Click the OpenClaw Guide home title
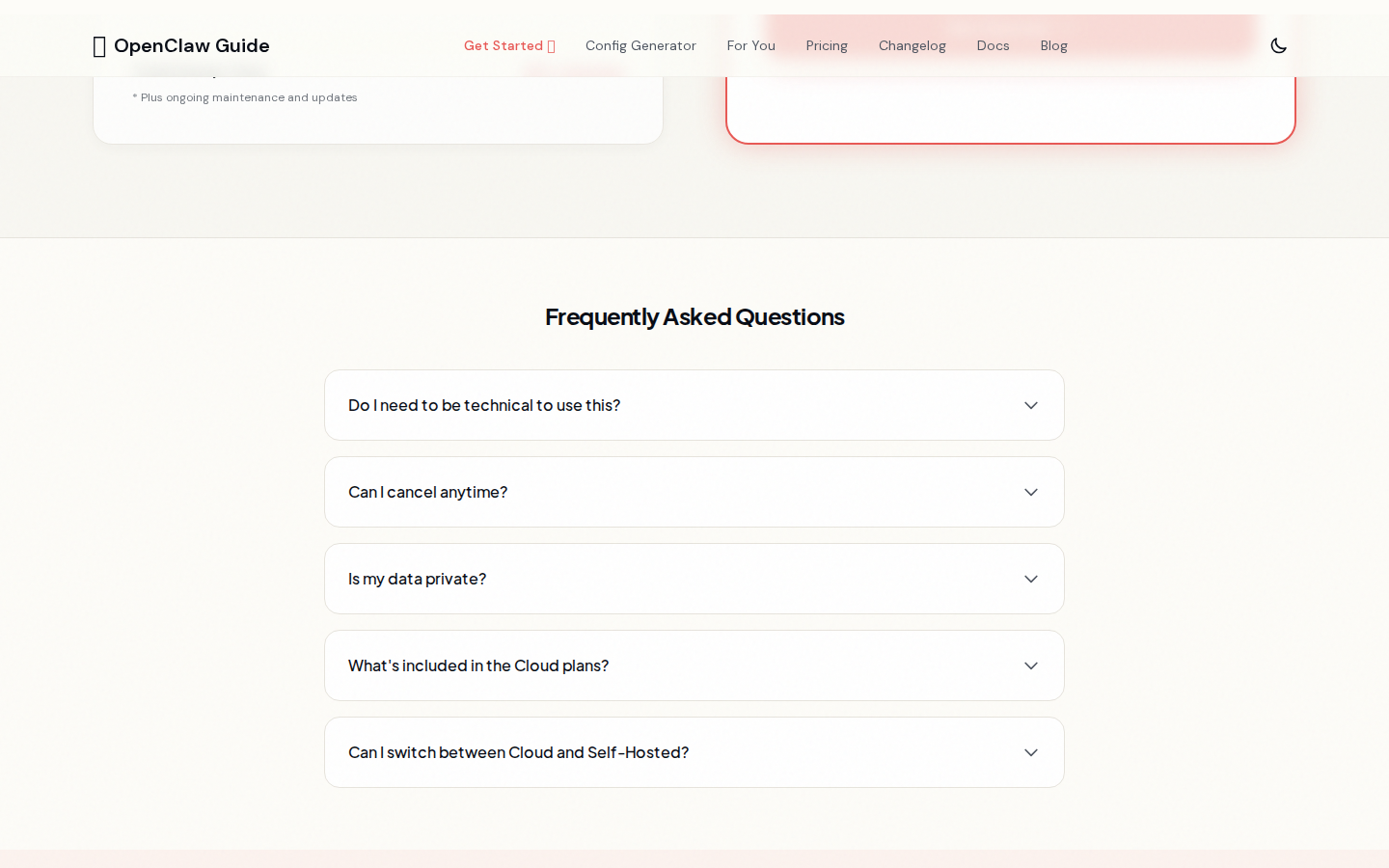Viewport: 1389px width, 868px height. [x=192, y=45]
